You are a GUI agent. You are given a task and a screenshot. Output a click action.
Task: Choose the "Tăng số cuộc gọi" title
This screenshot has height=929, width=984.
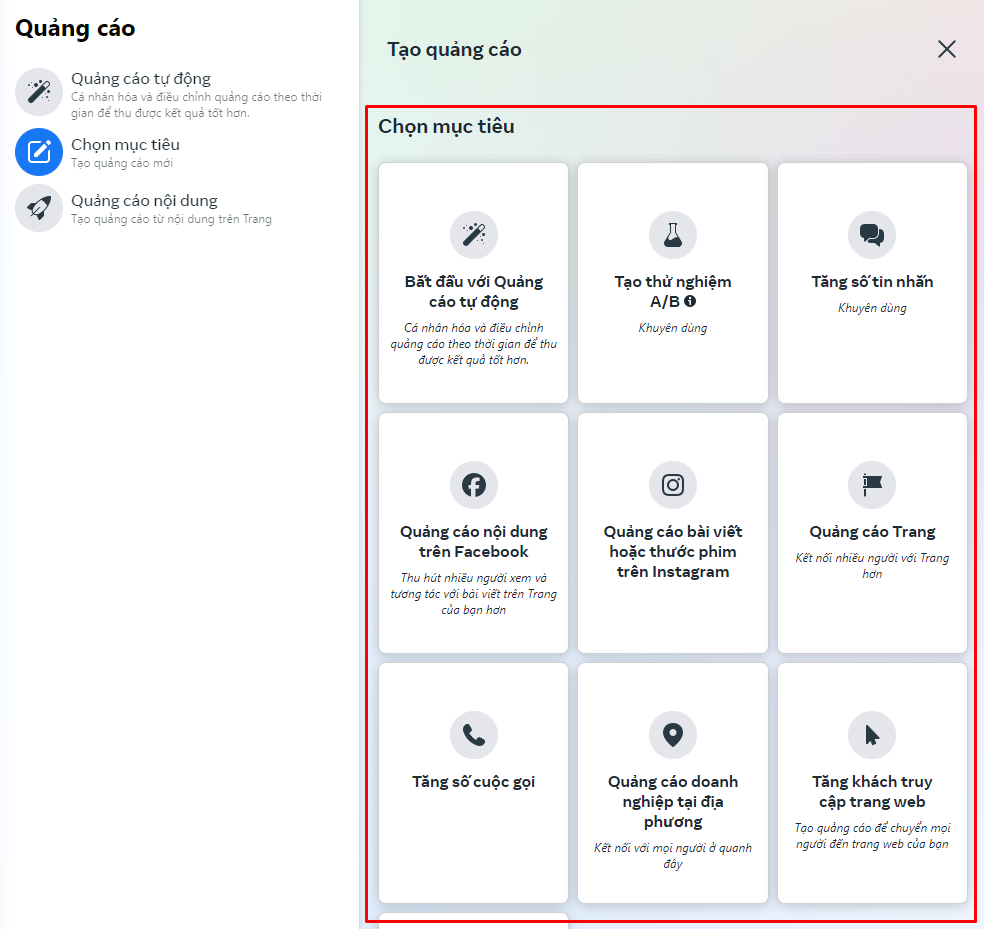point(474,781)
